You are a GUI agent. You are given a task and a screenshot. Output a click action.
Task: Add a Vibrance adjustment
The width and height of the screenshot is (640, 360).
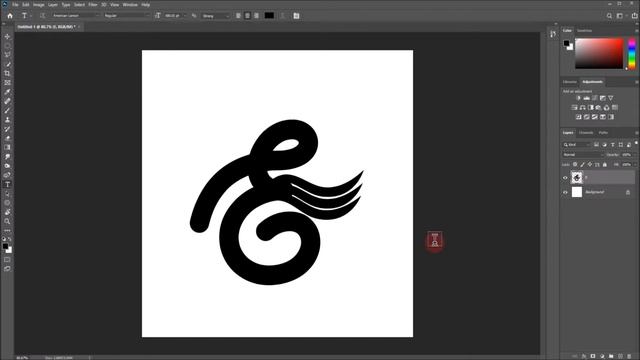[x=611, y=98]
